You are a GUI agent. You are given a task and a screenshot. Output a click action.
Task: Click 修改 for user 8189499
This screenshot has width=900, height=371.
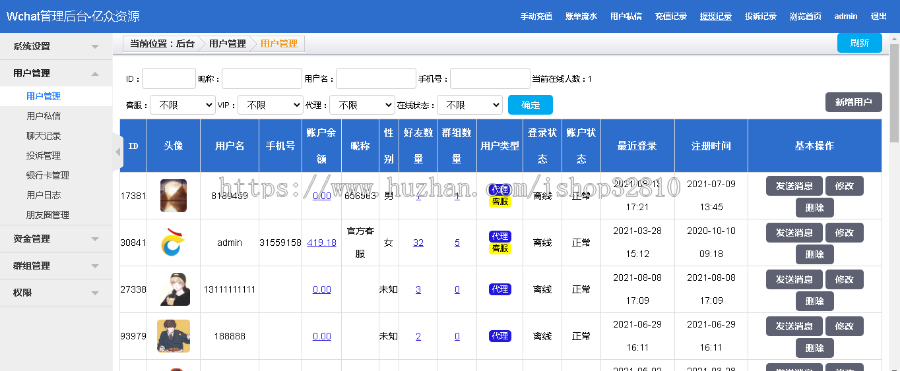844,186
